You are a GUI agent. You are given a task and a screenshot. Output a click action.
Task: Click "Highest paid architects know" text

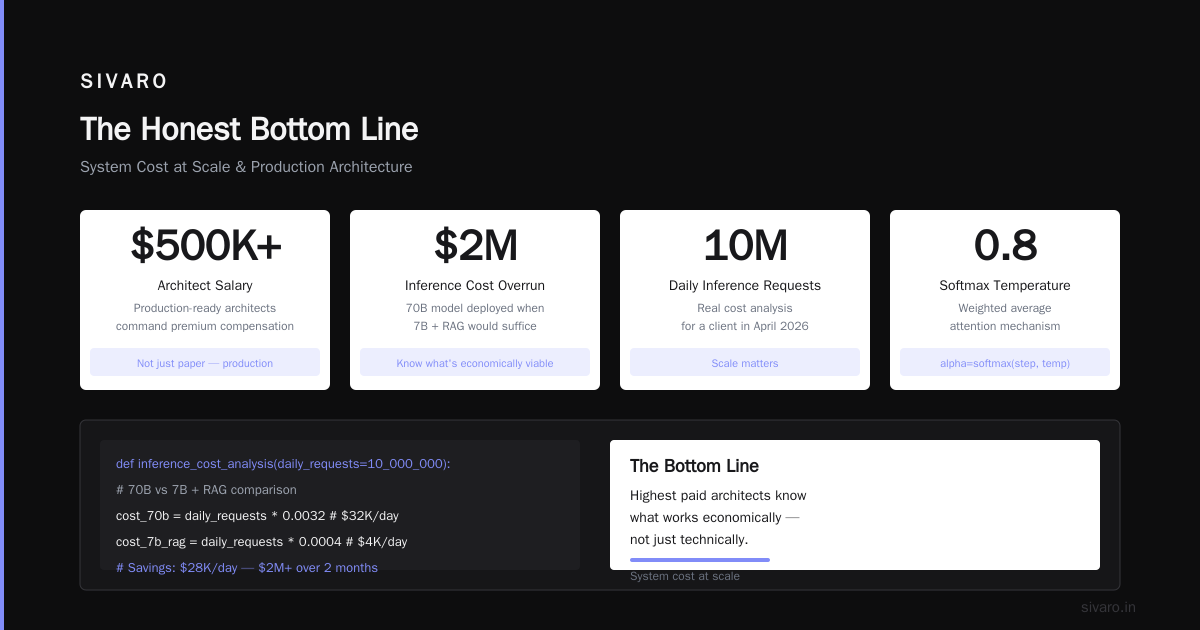(x=718, y=496)
